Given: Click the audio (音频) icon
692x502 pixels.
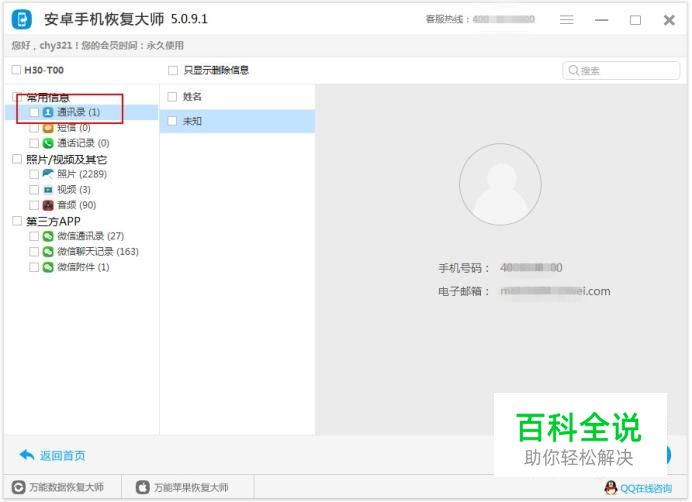Looking at the screenshot, I should click(48, 205).
